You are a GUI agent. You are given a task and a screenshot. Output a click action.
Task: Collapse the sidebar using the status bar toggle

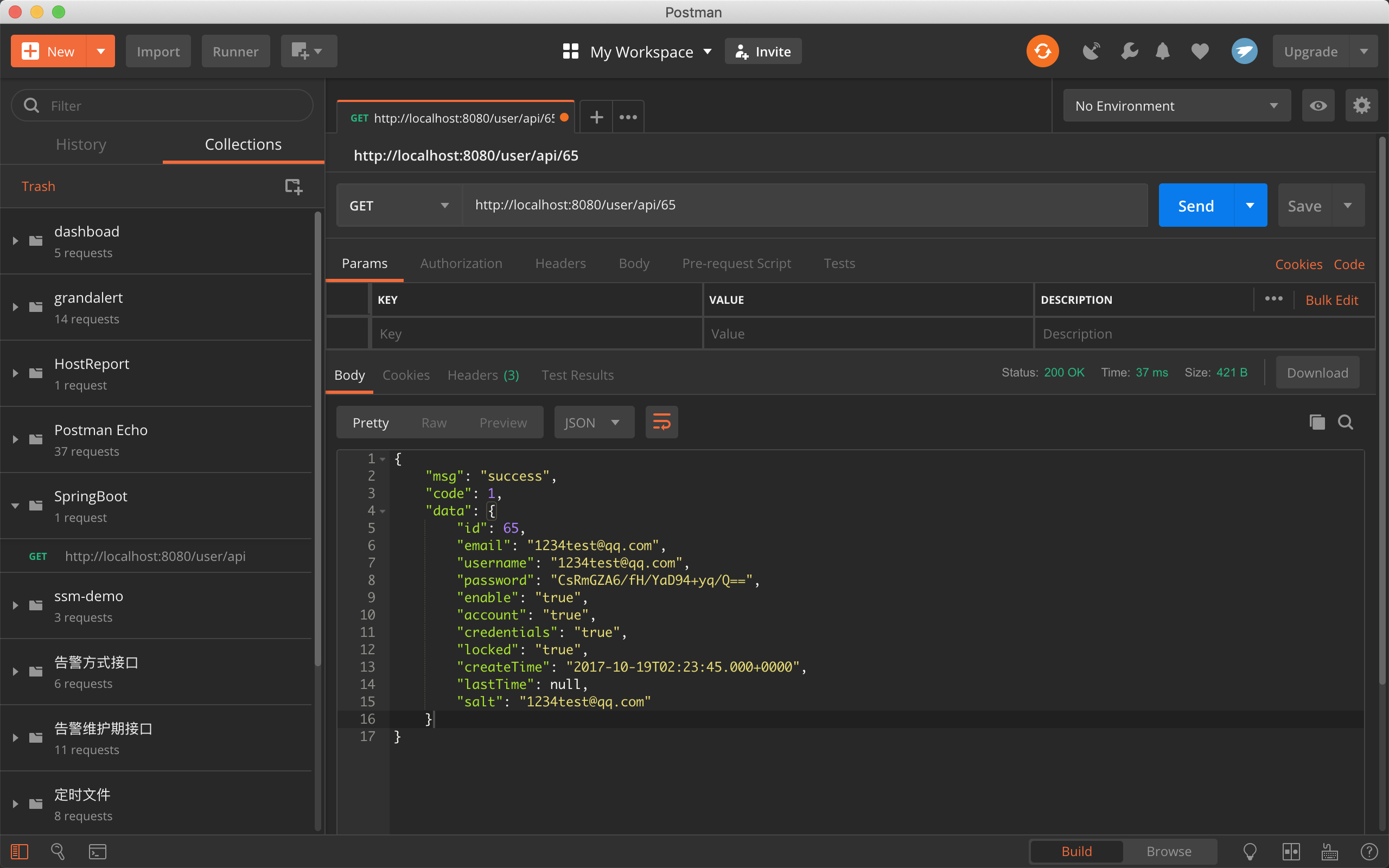(x=19, y=851)
